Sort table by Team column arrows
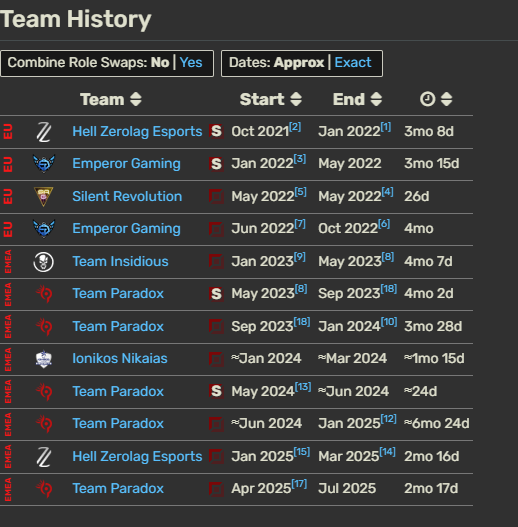The height and width of the screenshot is (527, 518). 136,99
